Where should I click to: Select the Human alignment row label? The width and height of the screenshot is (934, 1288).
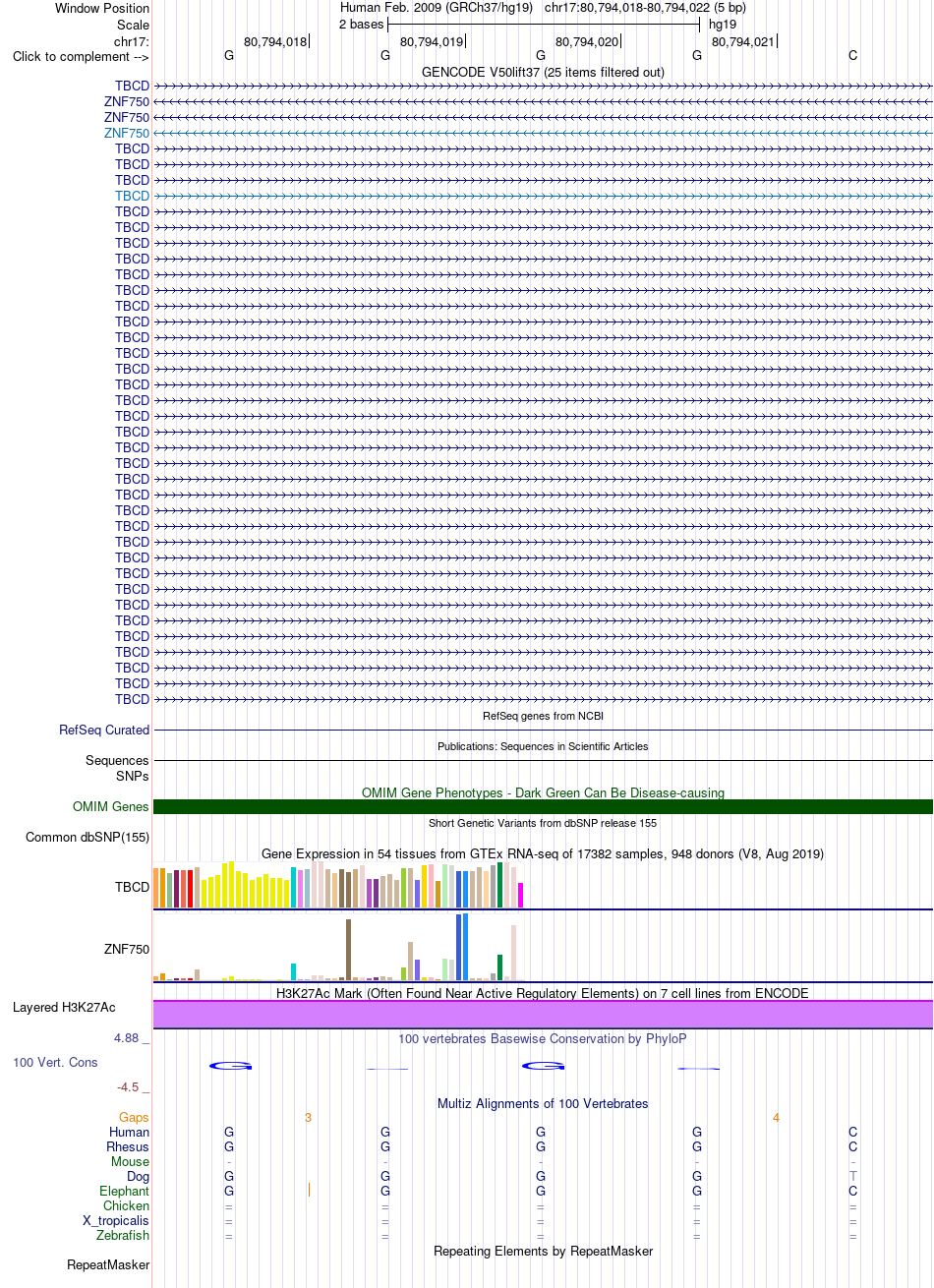click(130, 1133)
